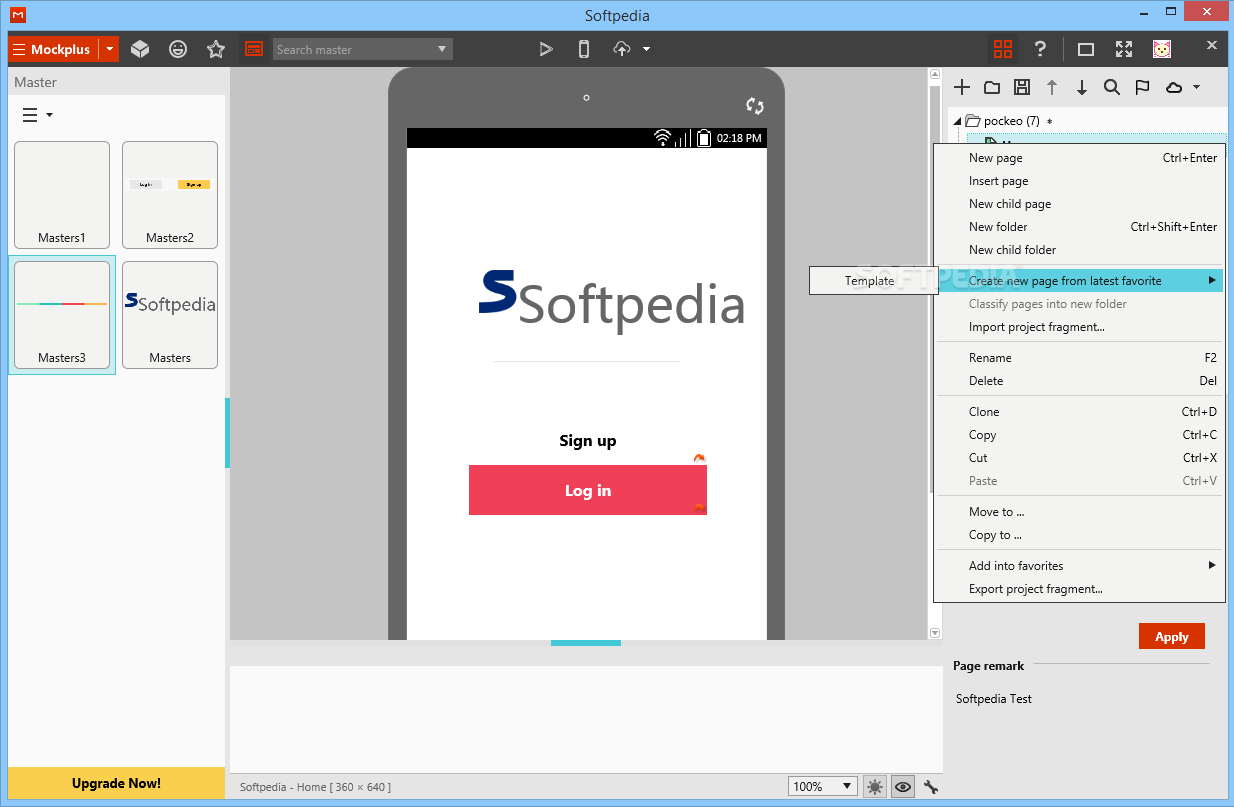Open settings with the wrench icon
Viewport: 1234px width, 807px height.
pos(931,787)
